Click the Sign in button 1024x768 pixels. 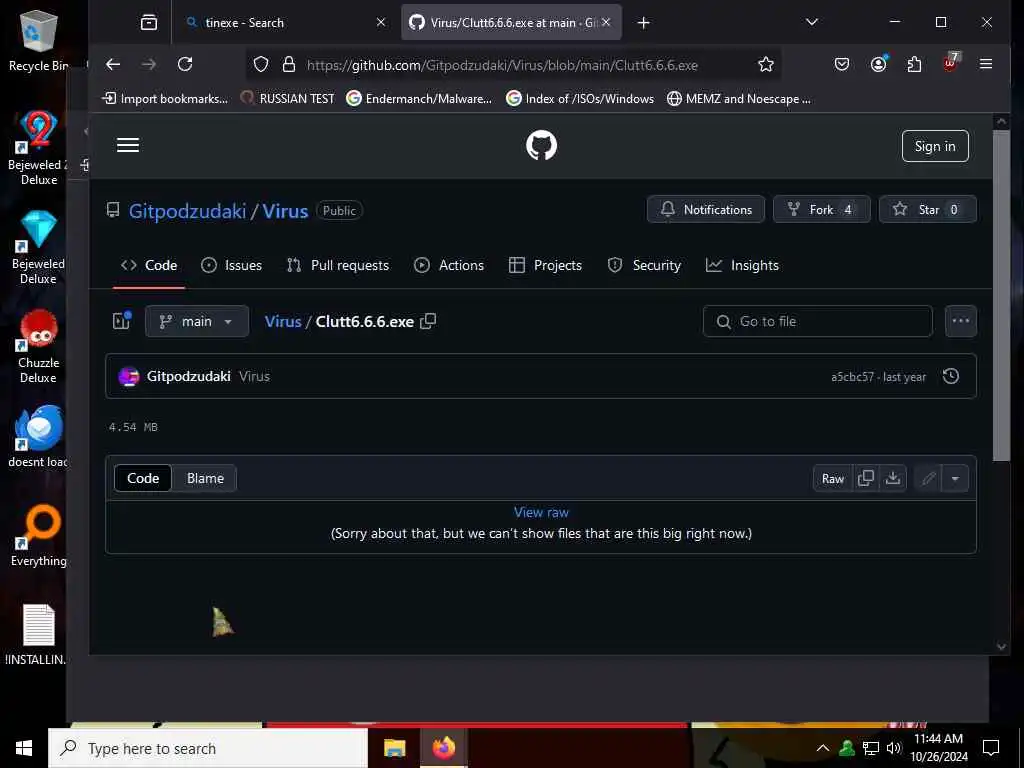[935, 146]
